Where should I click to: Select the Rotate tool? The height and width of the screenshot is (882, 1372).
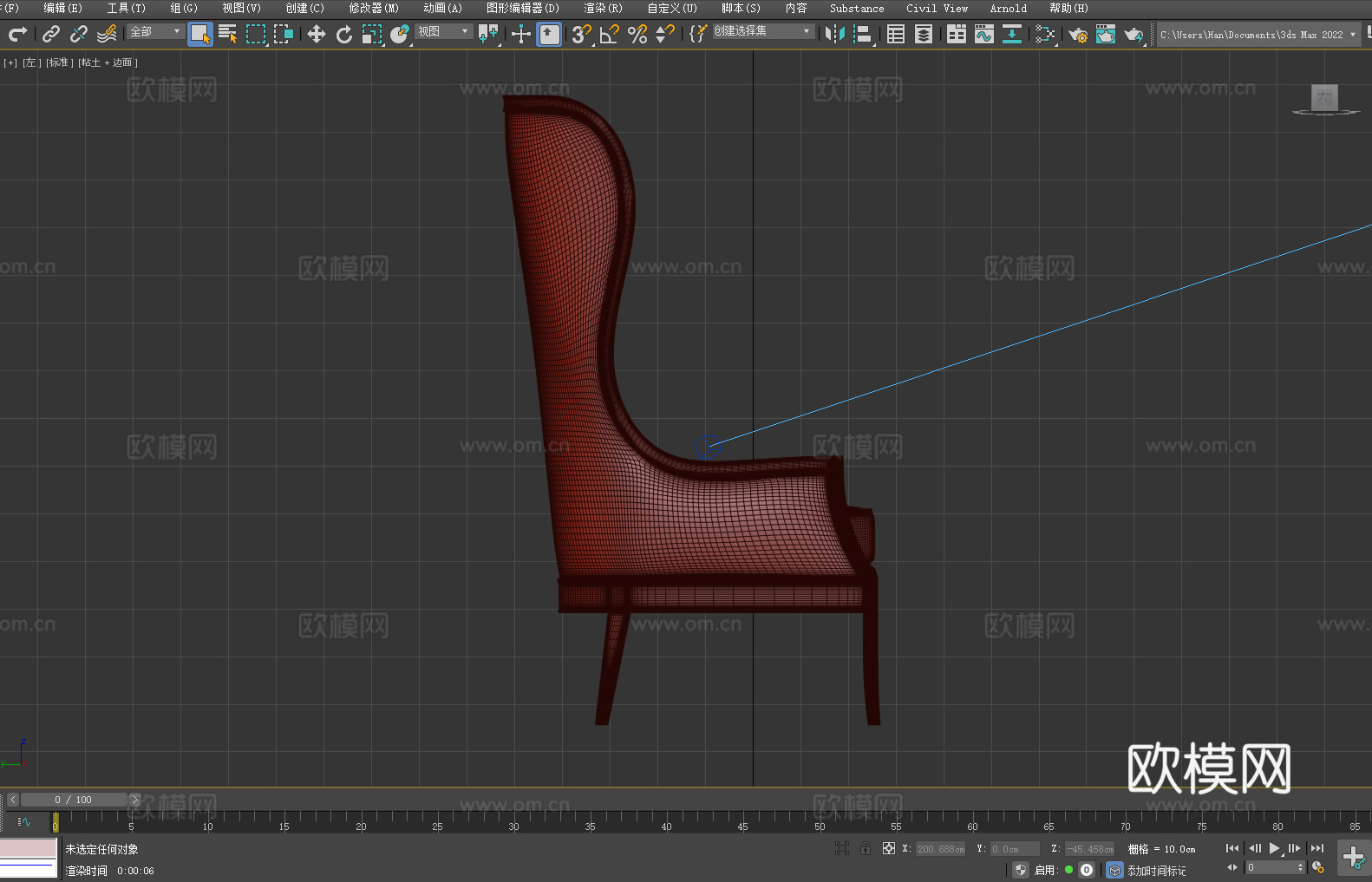click(344, 34)
